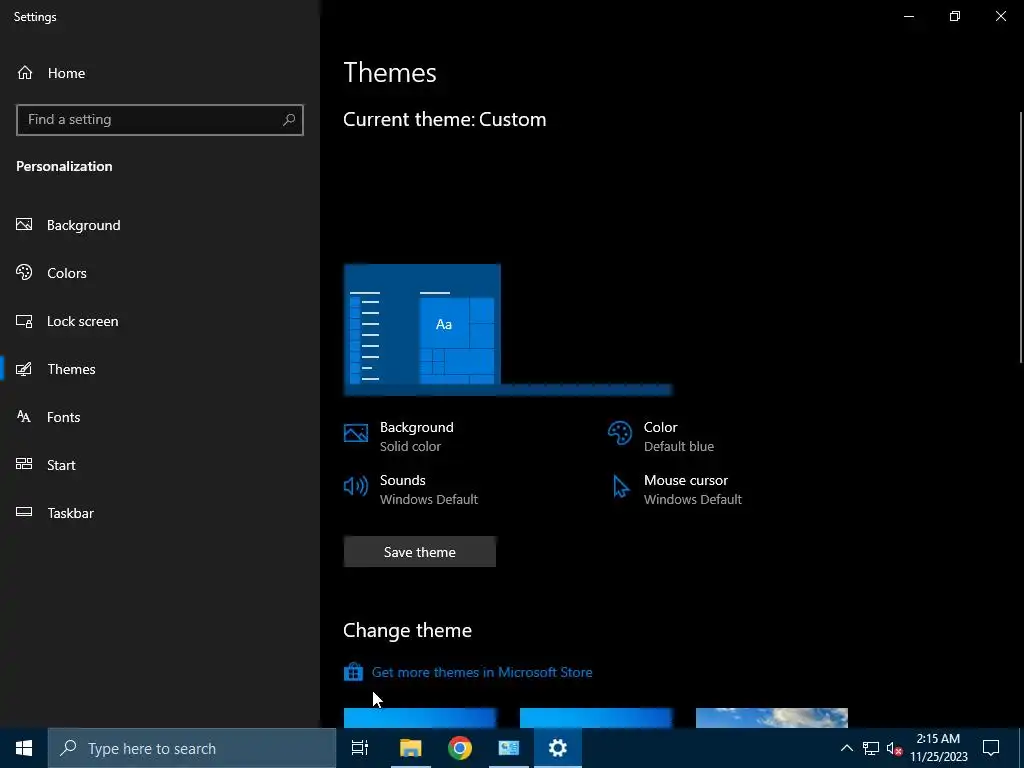Click the Show desktop sliver at taskbar end
This screenshot has height=768, width=1024.
coord(1021,748)
